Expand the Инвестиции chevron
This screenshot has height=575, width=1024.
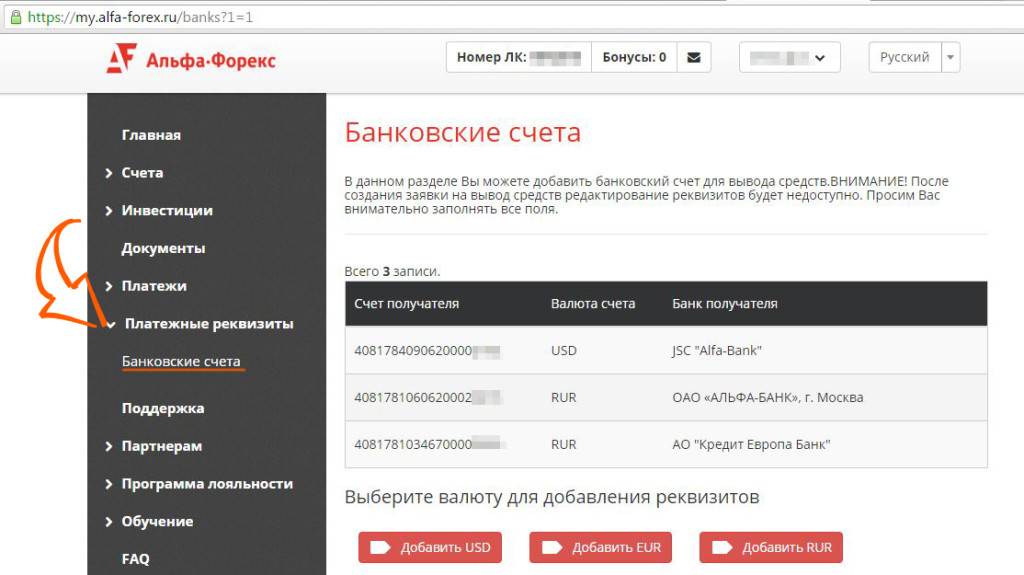109,210
